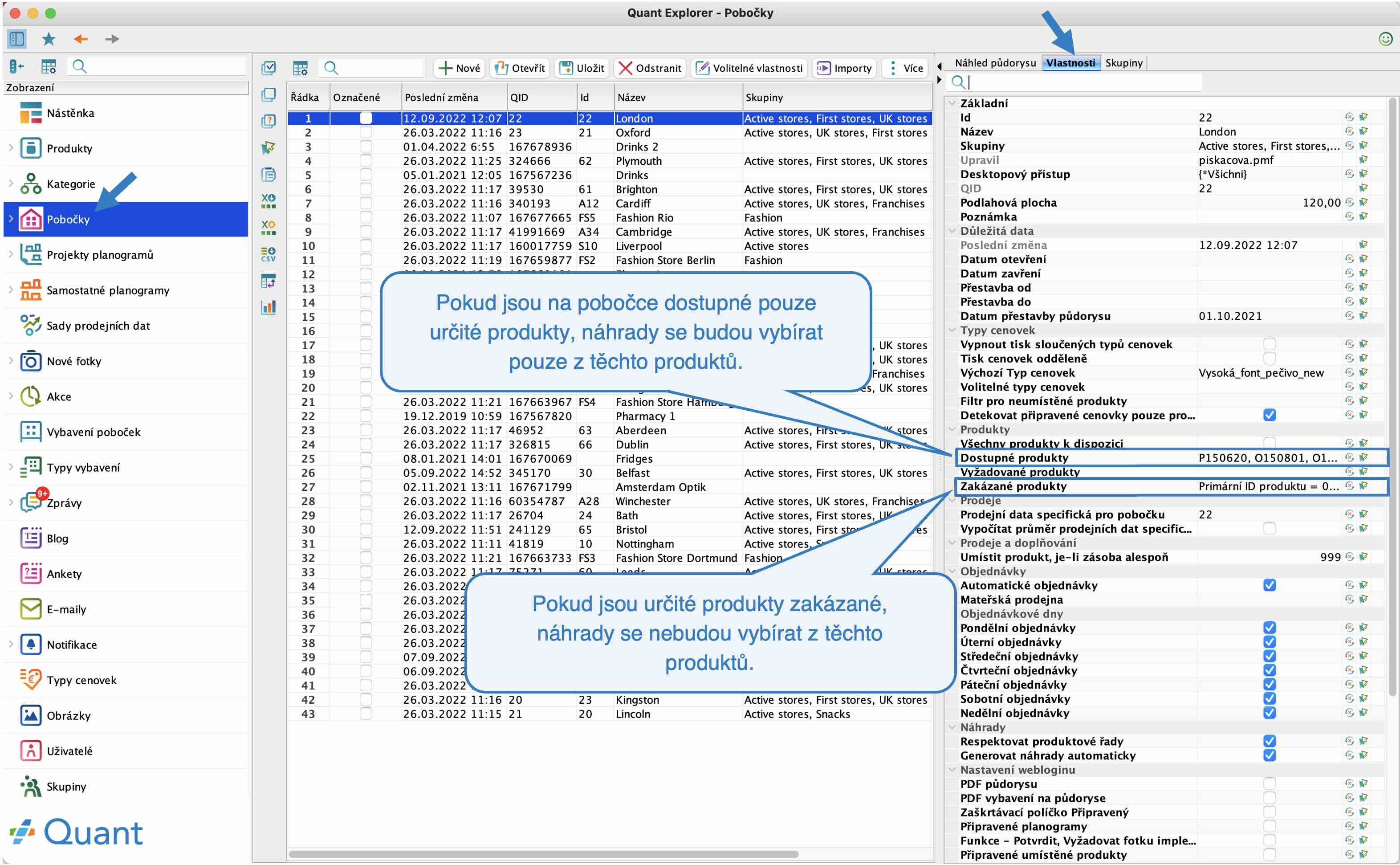The image size is (1400, 865).
Task: Expand the Produkty tree node arrow
Action: (11, 147)
